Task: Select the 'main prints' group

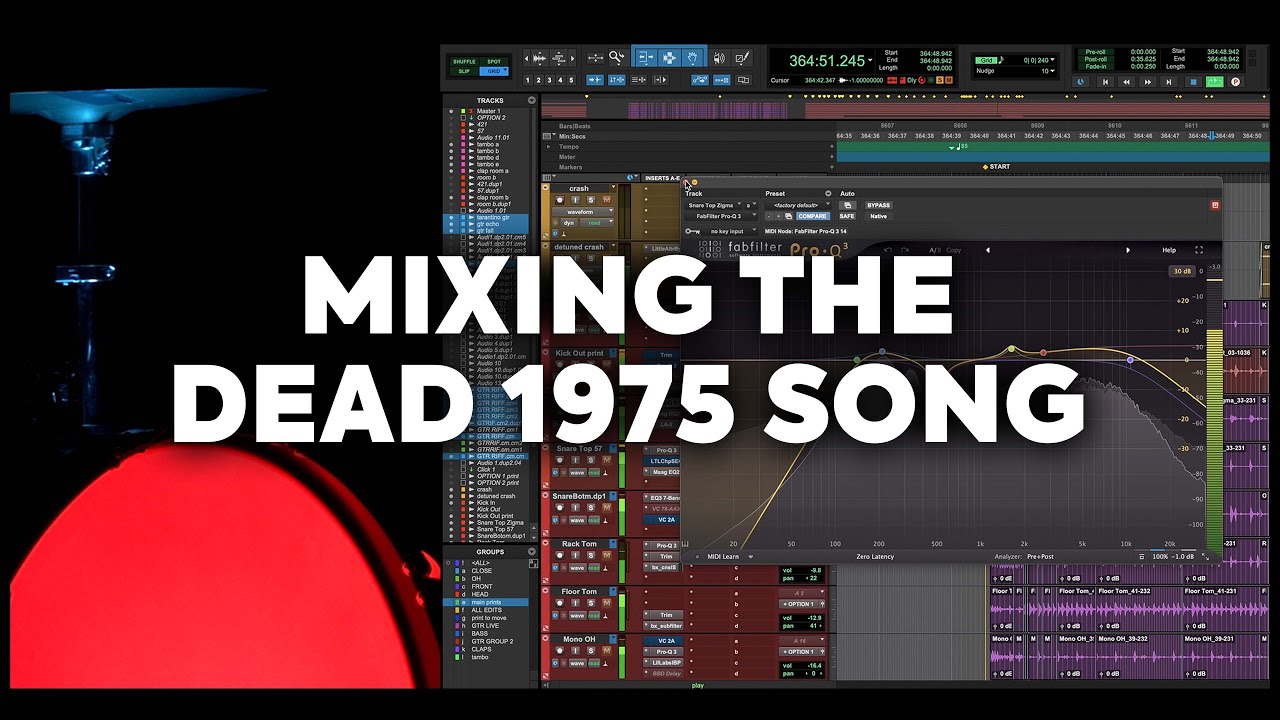Action: [x=487, y=603]
